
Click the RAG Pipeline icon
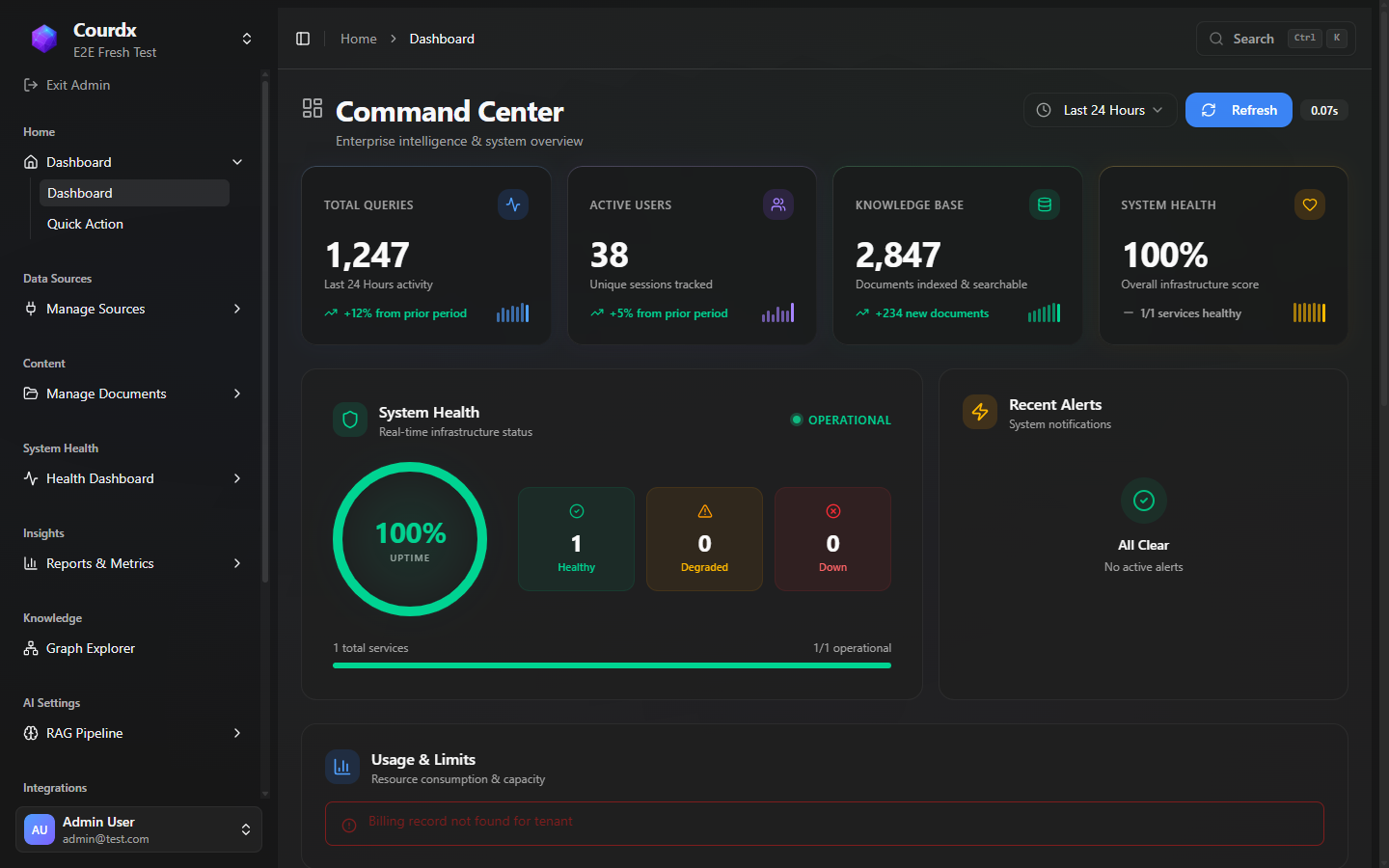[30, 733]
